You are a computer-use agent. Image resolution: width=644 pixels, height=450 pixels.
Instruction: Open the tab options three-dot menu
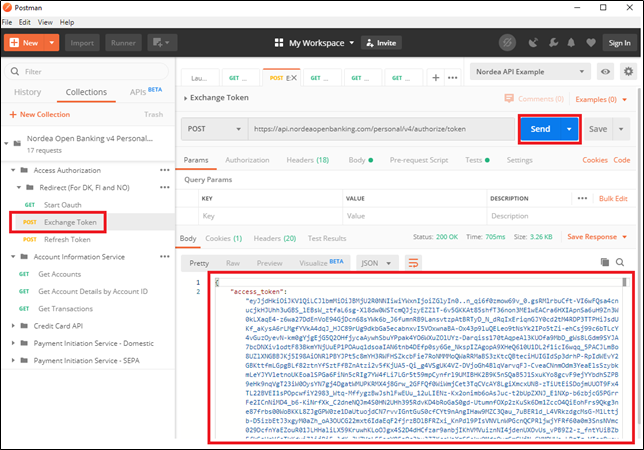(453, 78)
